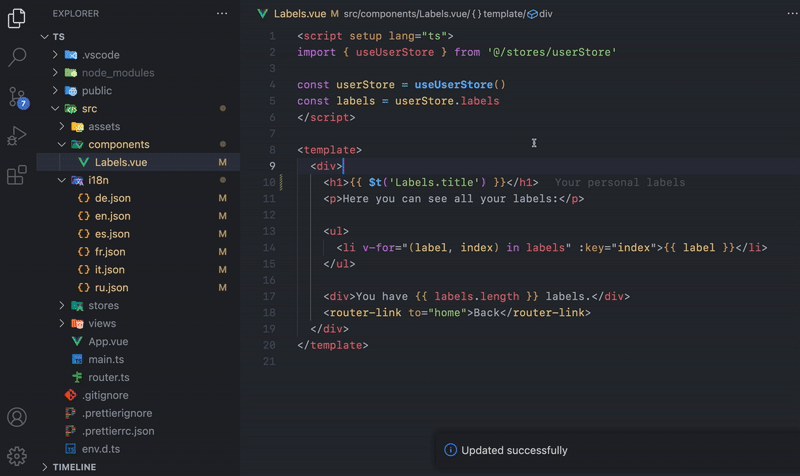Click the .gitignore file icon

pos(70,395)
